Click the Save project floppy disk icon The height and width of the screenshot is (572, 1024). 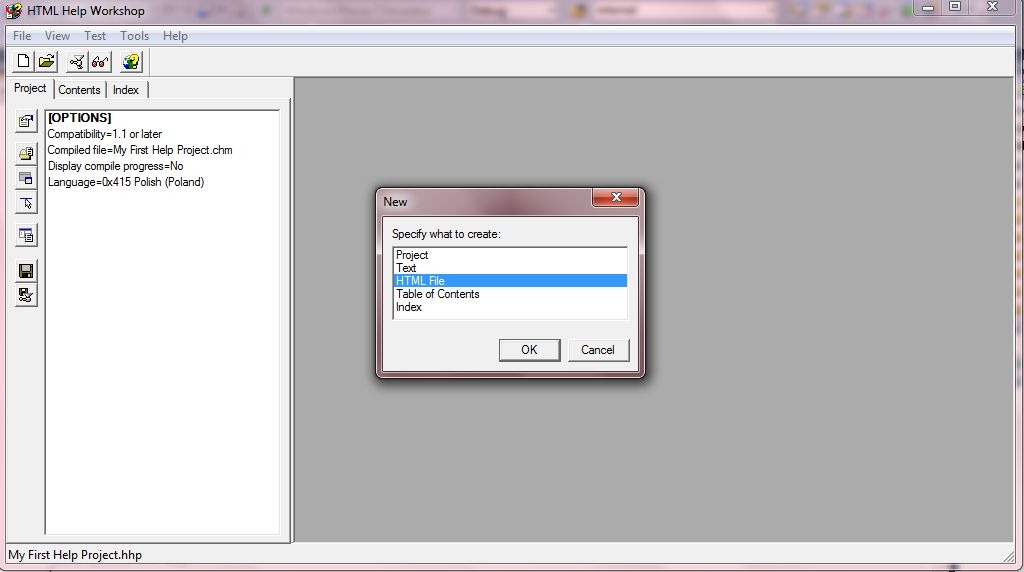click(x=26, y=271)
